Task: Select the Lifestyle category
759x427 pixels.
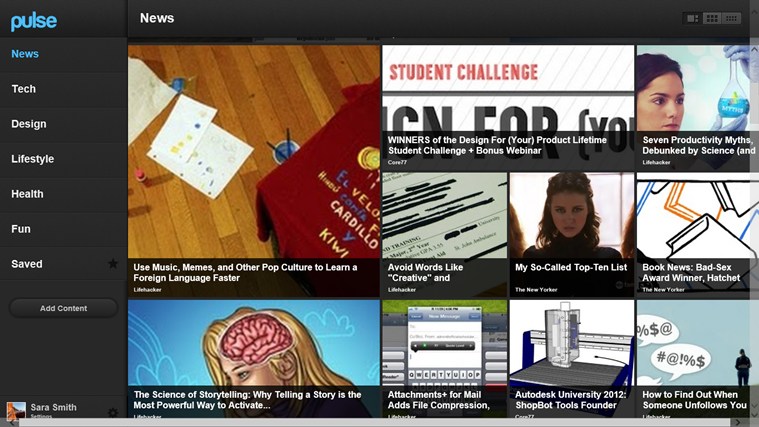Action: point(63,159)
